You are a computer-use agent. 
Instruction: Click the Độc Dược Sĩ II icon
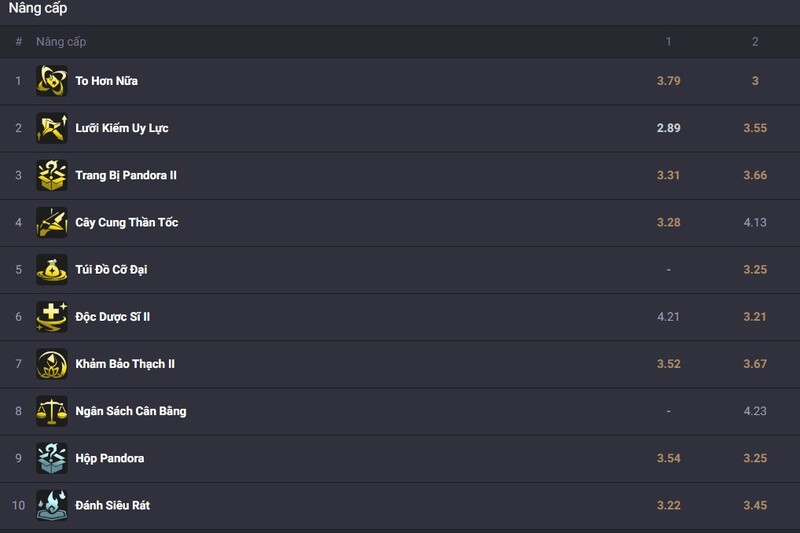pos(52,316)
